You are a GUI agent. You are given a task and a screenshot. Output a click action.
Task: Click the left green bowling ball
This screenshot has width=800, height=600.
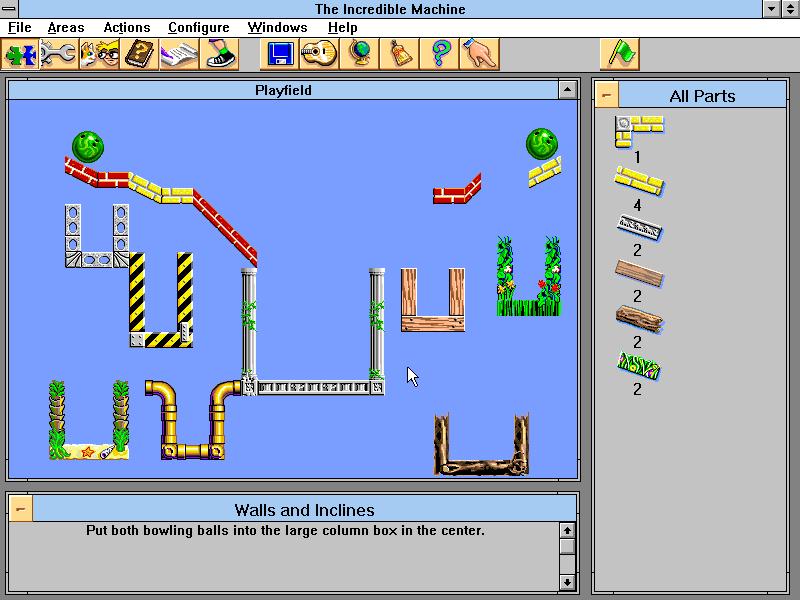click(88, 147)
